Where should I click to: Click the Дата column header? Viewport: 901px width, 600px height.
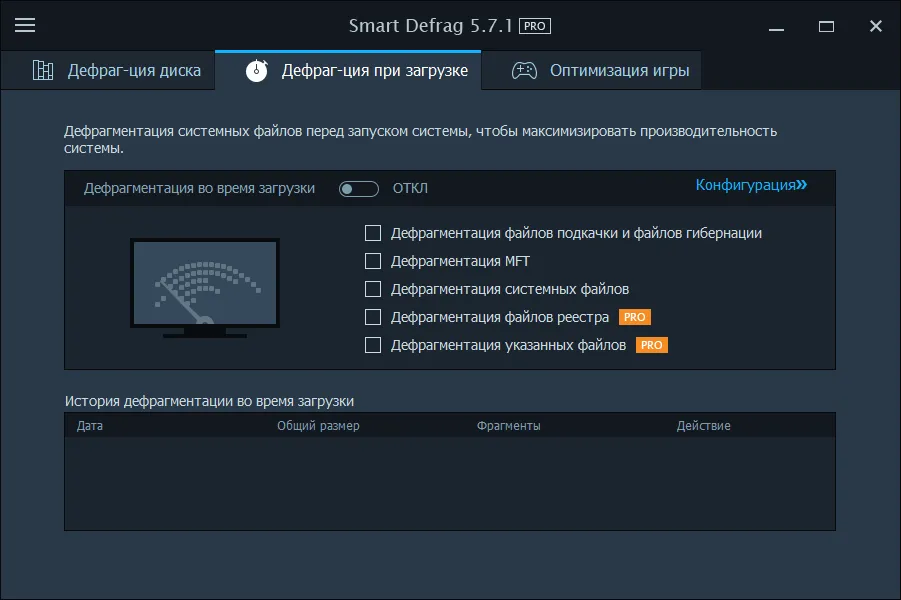[x=90, y=426]
